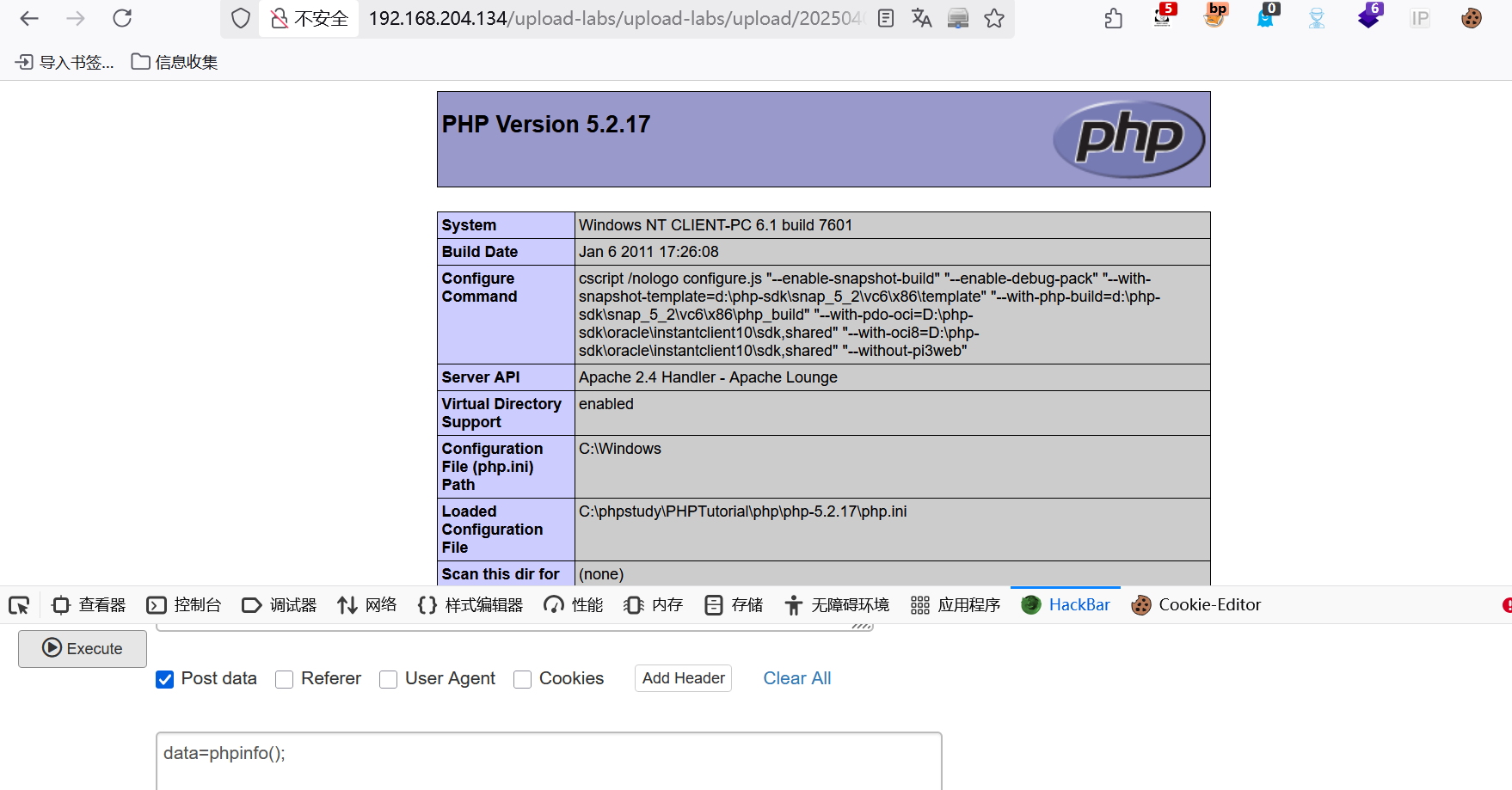Open the IP extension icon

coord(1420,18)
